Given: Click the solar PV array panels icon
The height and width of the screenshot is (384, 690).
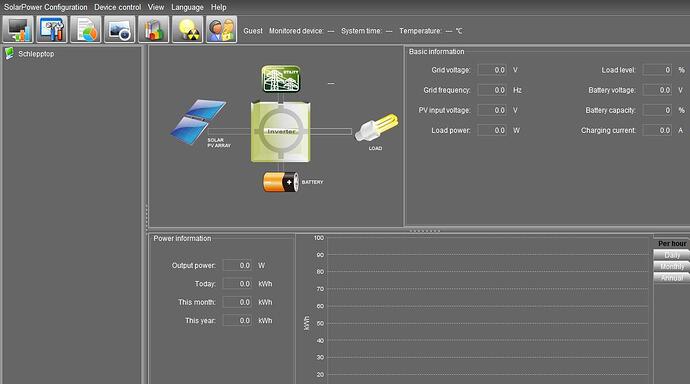Looking at the screenshot, I should tap(198, 122).
